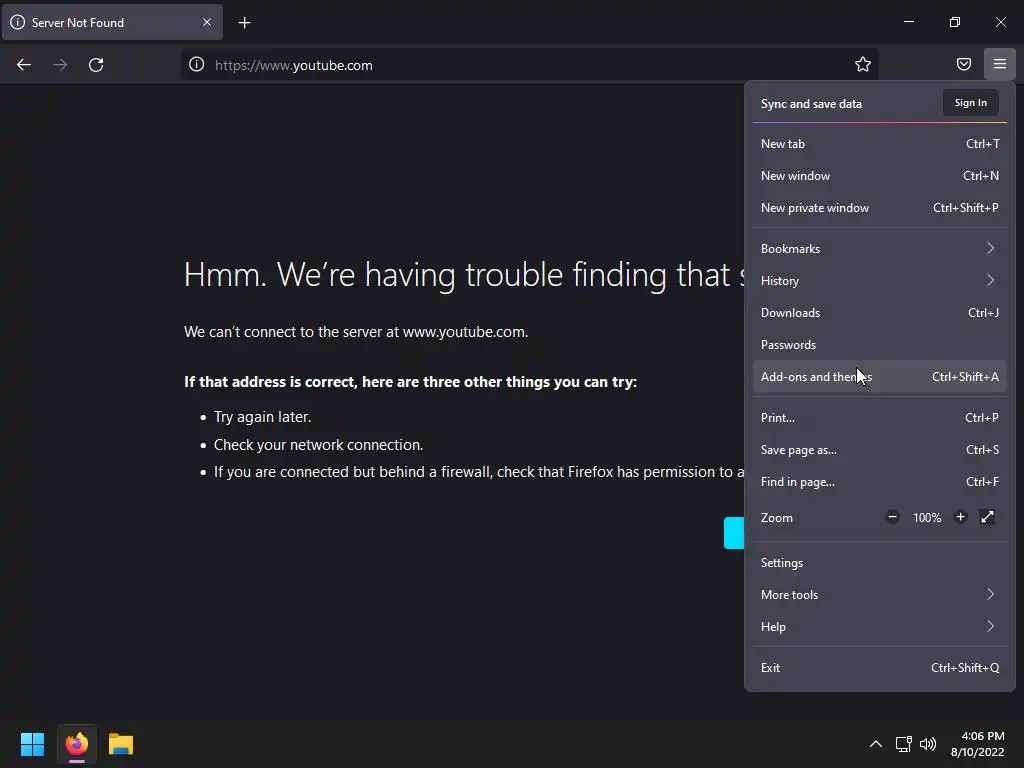
Task: Click the cyan Try Again button
Action: coord(734,533)
